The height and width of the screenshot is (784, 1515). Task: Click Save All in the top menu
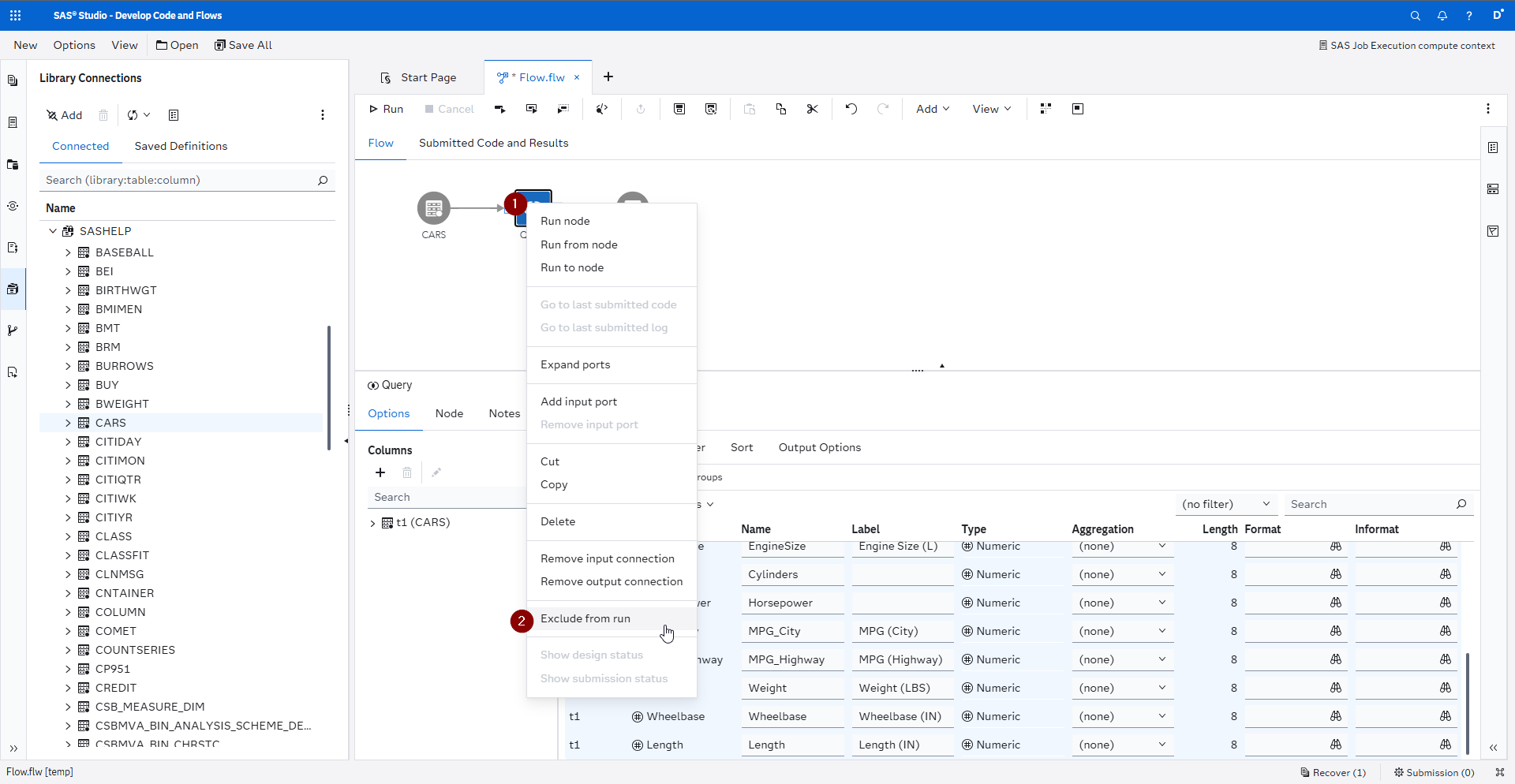click(243, 45)
